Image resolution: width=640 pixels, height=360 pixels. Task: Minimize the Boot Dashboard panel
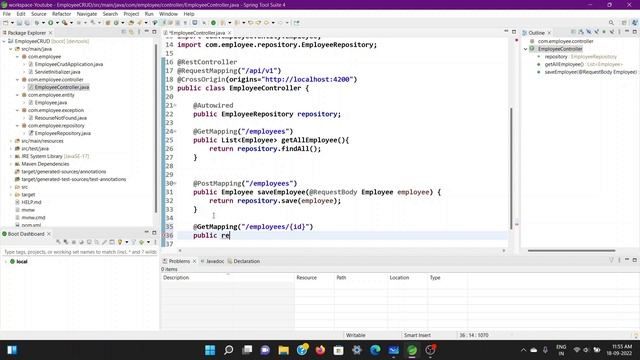(x=147, y=233)
